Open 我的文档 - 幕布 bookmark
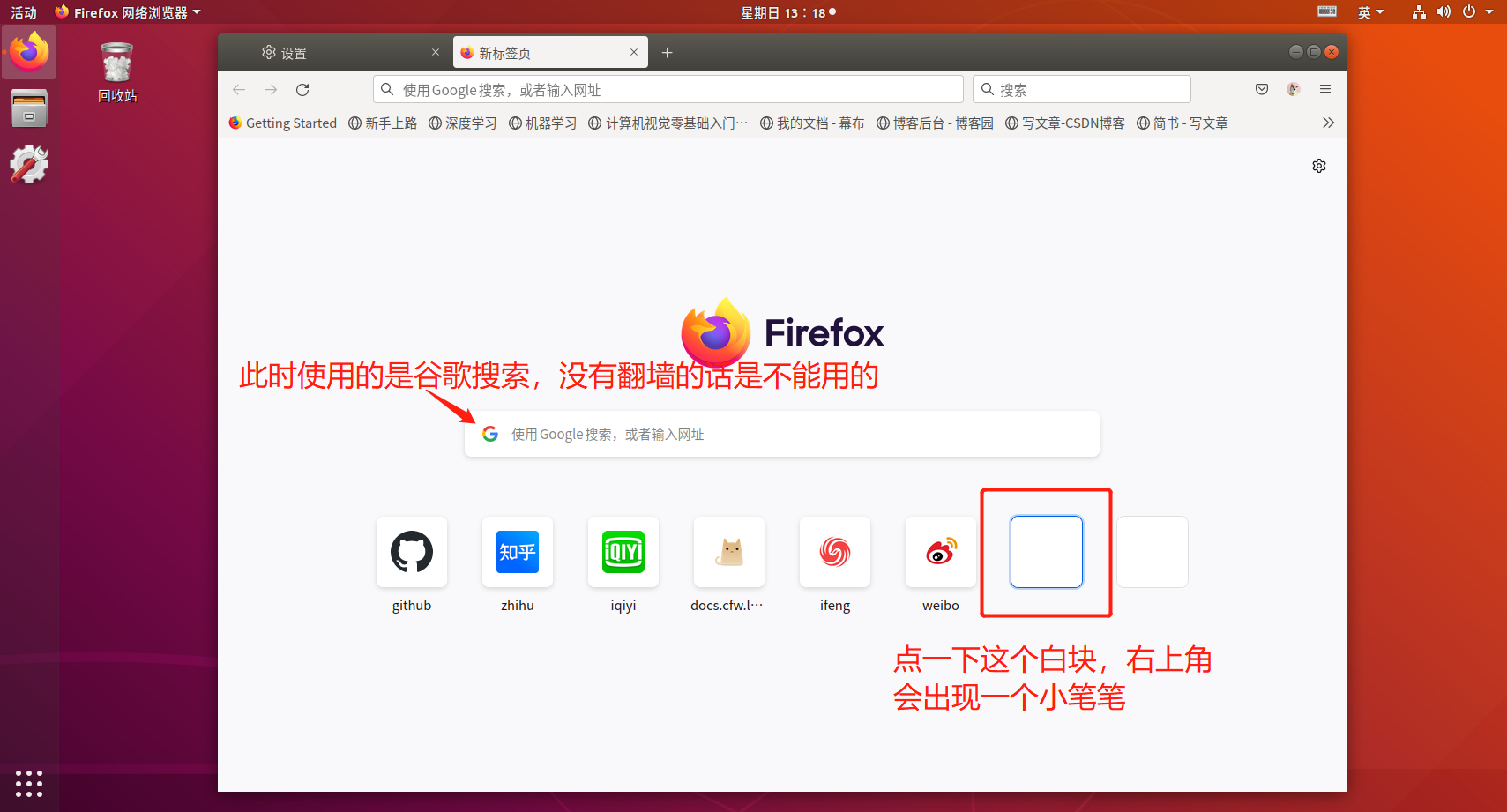The image size is (1507, 812). pyautogui.click(x=812, y=123)
